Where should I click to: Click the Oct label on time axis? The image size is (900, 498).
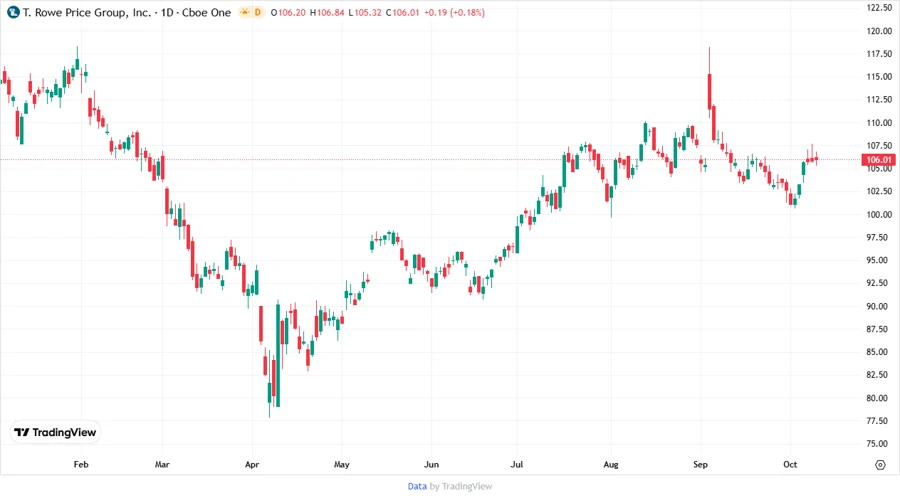(790, 465)
